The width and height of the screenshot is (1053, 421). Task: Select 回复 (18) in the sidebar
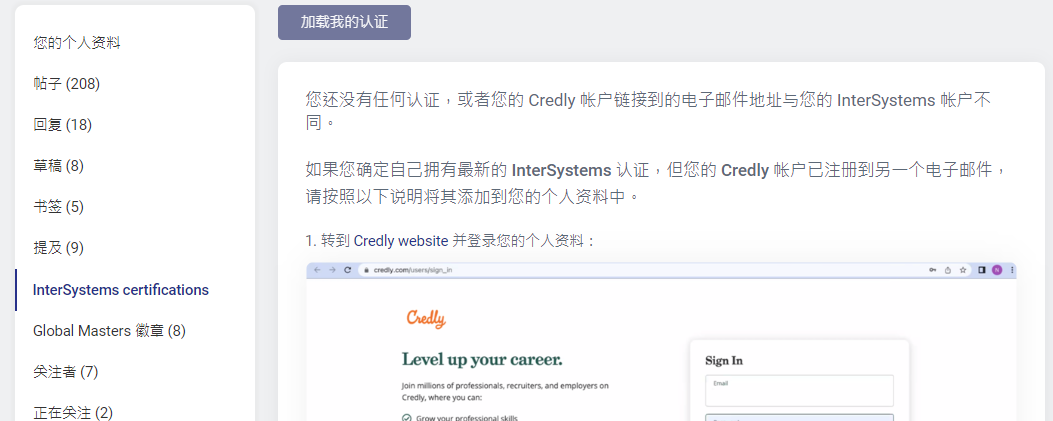click(62, 124)
